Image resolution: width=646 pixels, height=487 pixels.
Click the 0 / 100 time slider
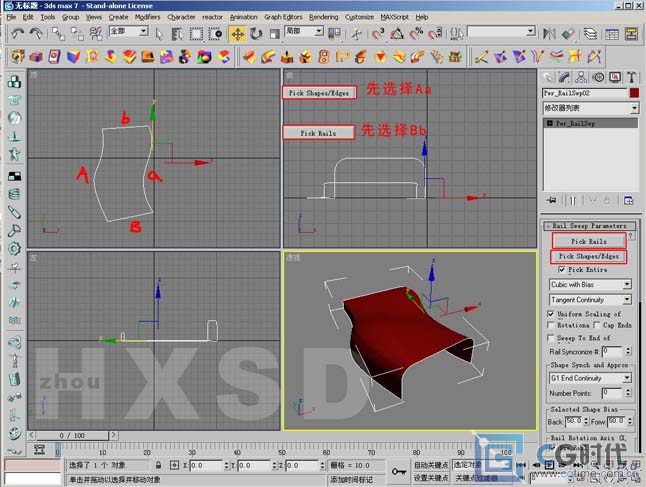coord(72,435)
